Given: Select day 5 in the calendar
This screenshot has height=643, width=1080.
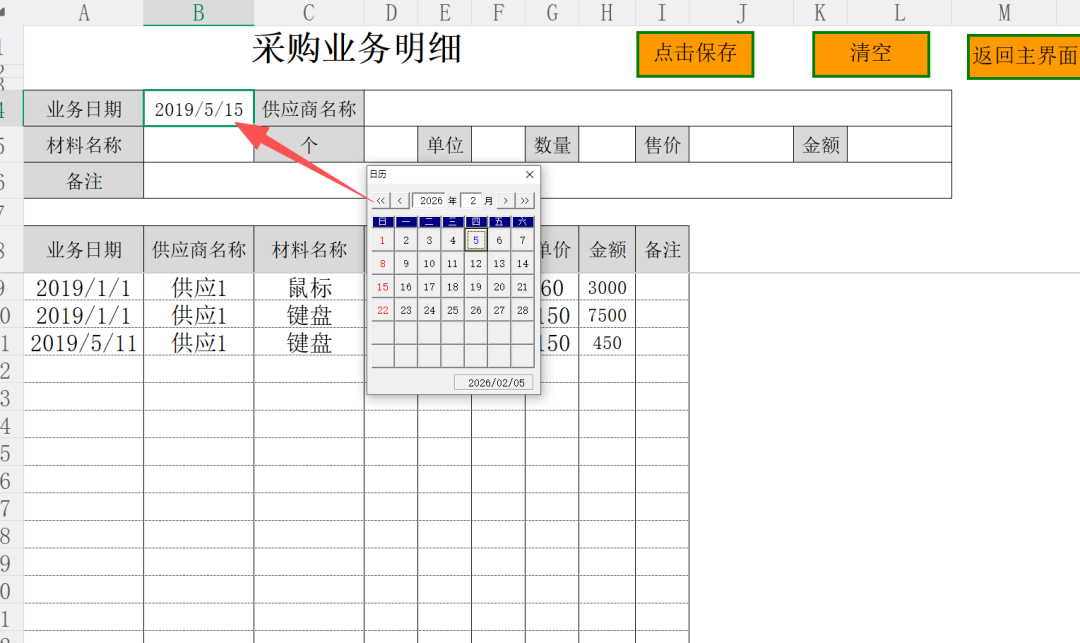Looking at the screenshot, I should click(476, 240).
